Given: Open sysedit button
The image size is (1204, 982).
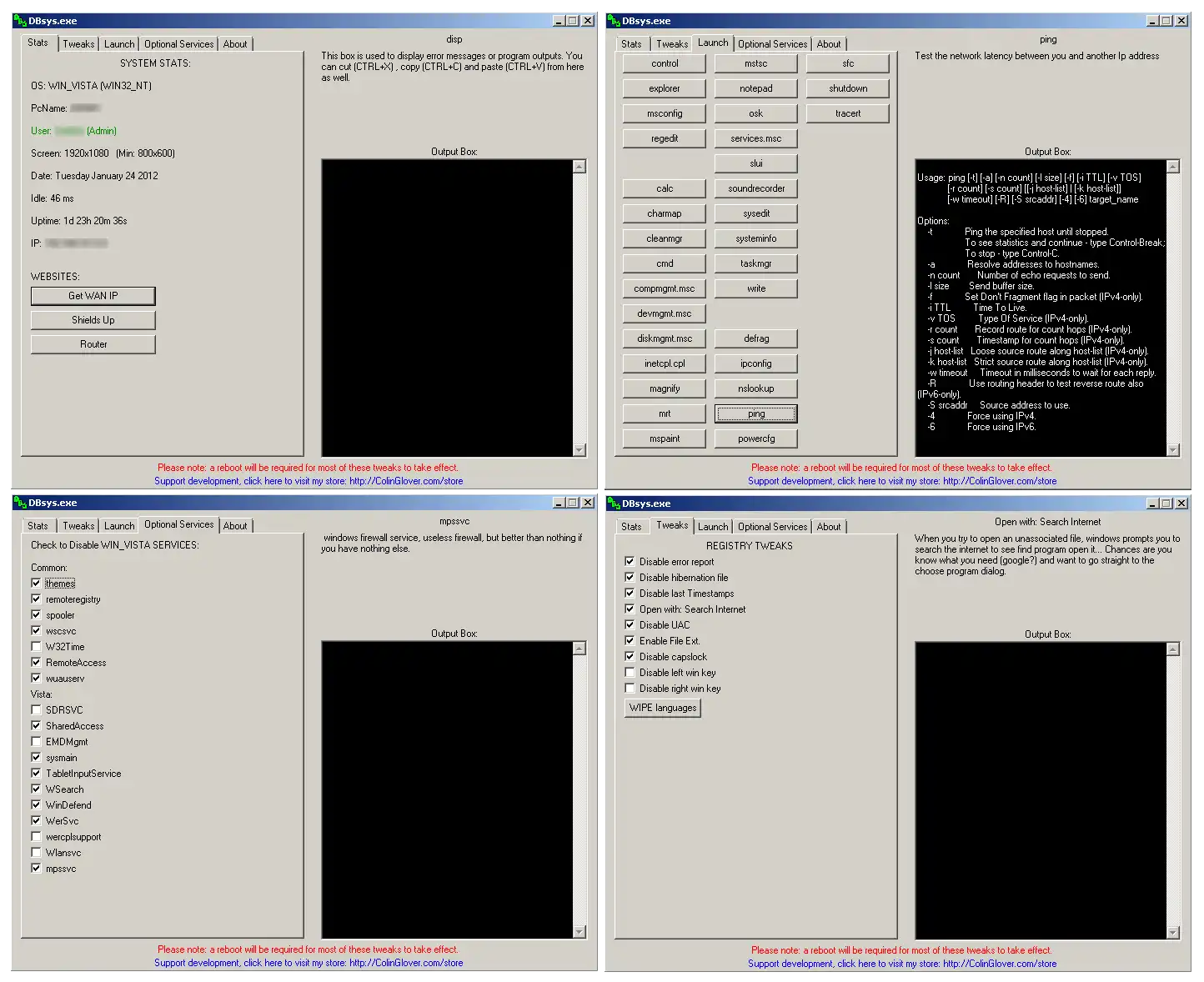Looking at the screenshot, I should click(x=756, y=213).
